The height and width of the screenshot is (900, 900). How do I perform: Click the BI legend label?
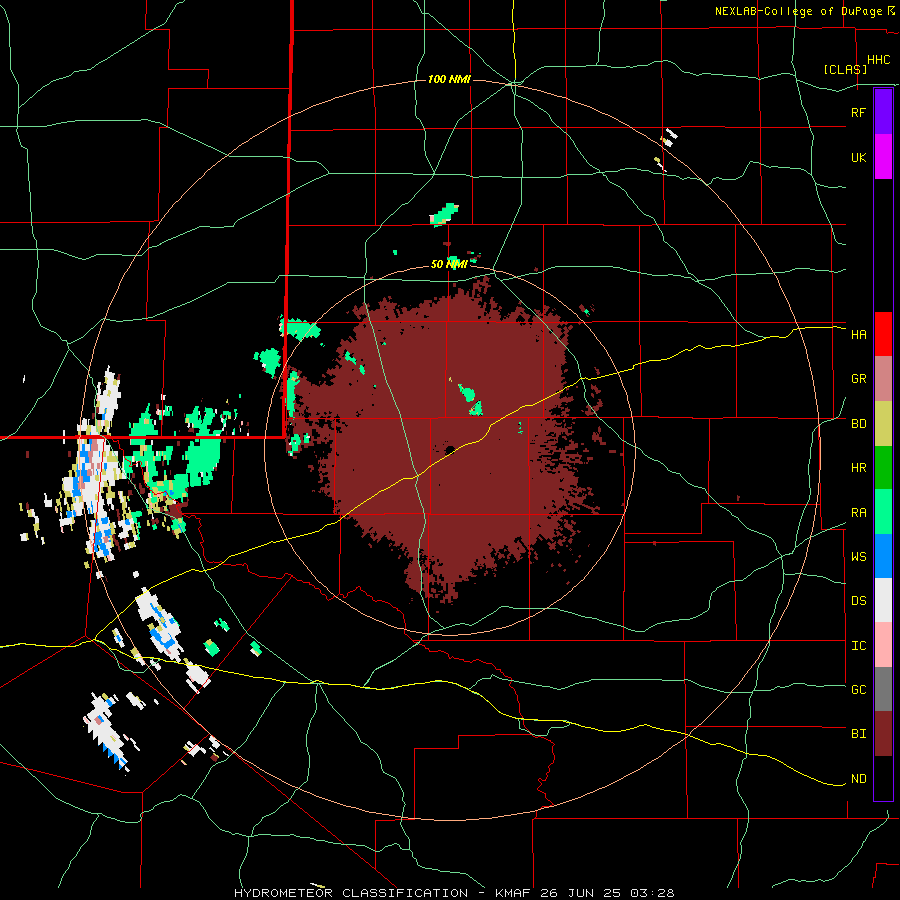tap(858, 734)
